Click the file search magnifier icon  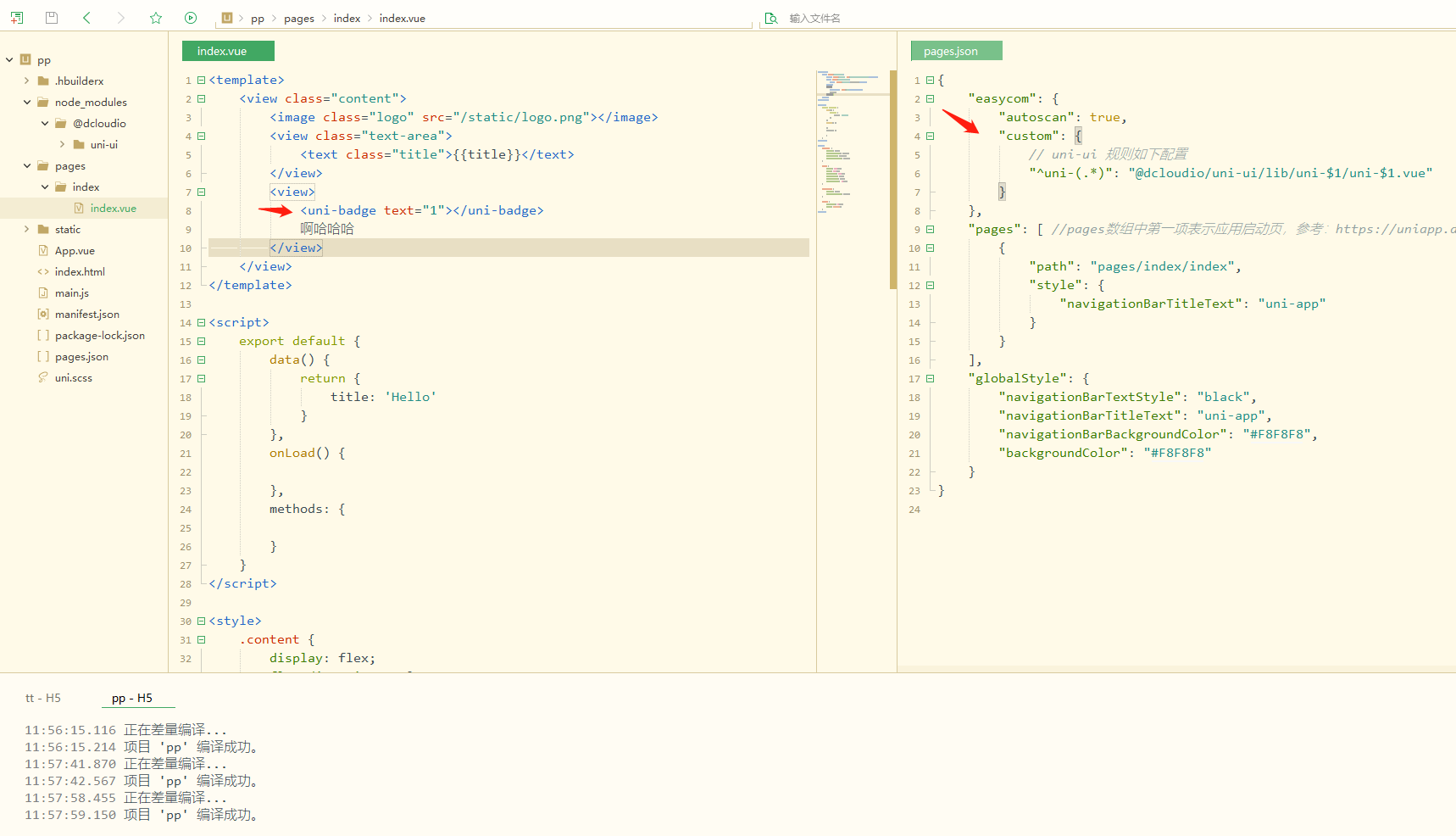click(771, 18)
